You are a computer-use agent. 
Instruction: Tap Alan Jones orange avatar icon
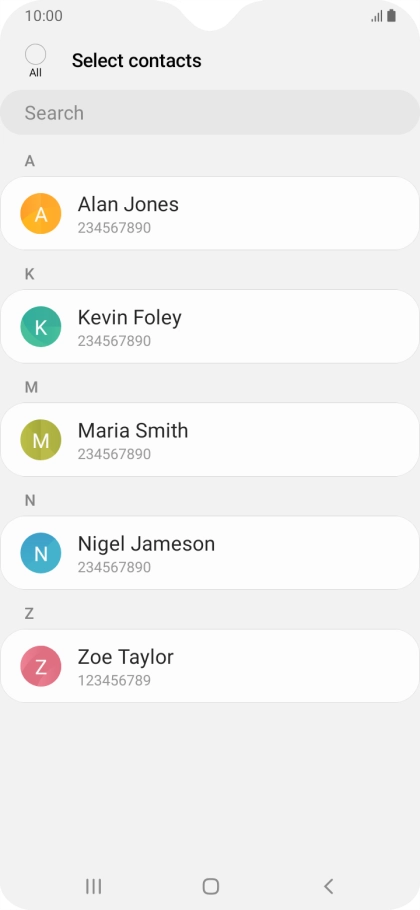click(41, 214)
